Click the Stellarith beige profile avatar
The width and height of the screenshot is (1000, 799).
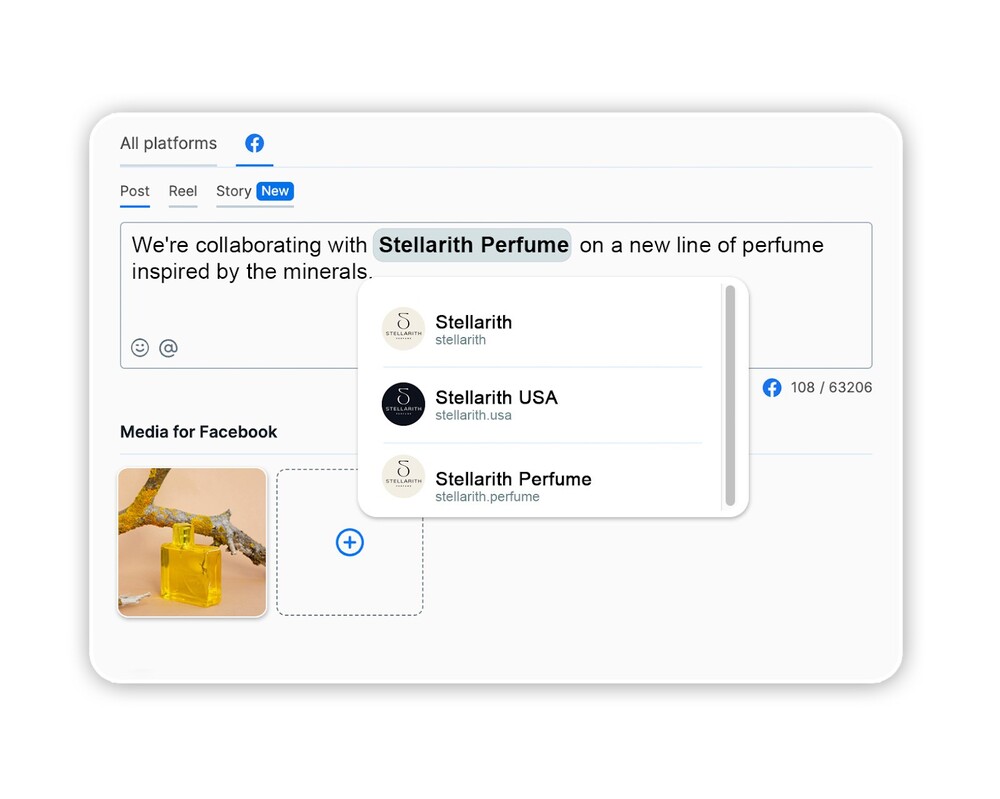coord(403,329)
